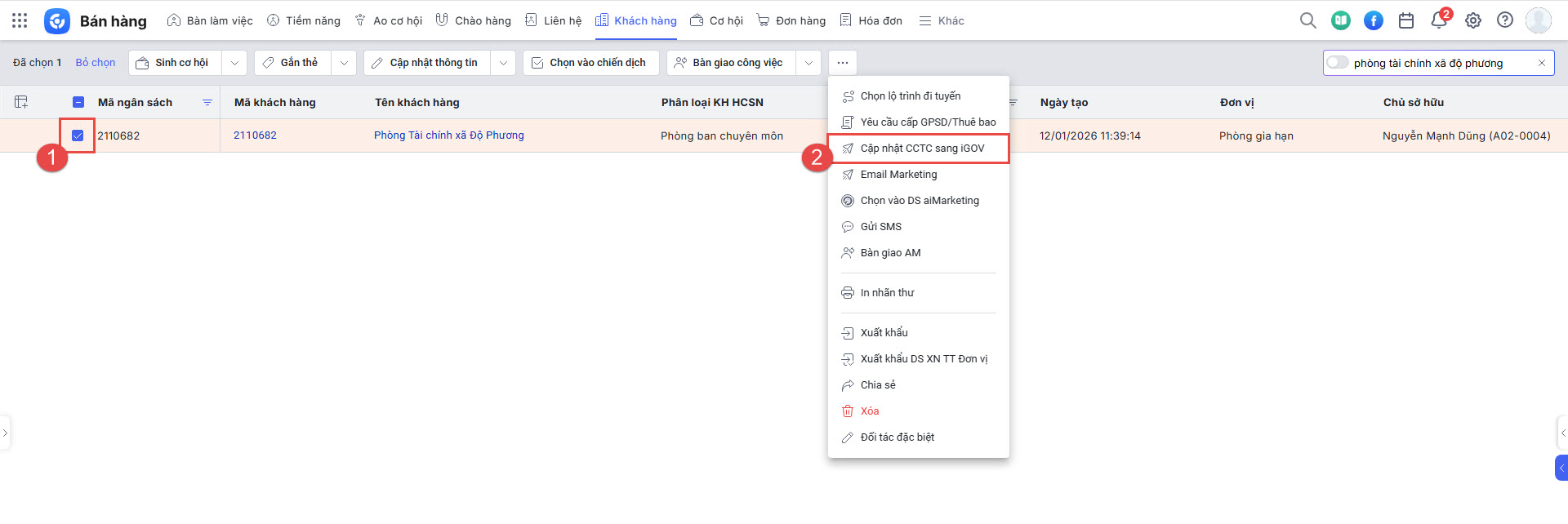1568x524 pixels.
Task: Open the calendar icon in header
Action: [1406, 20]
